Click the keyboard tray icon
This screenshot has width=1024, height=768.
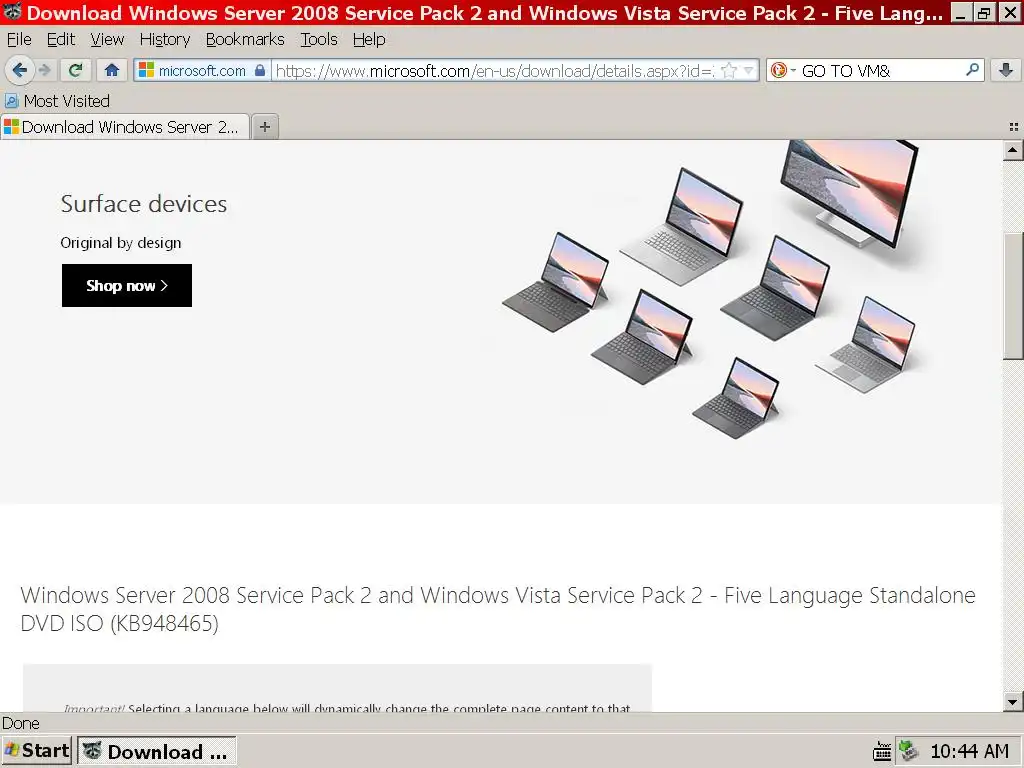click(882, 752)
